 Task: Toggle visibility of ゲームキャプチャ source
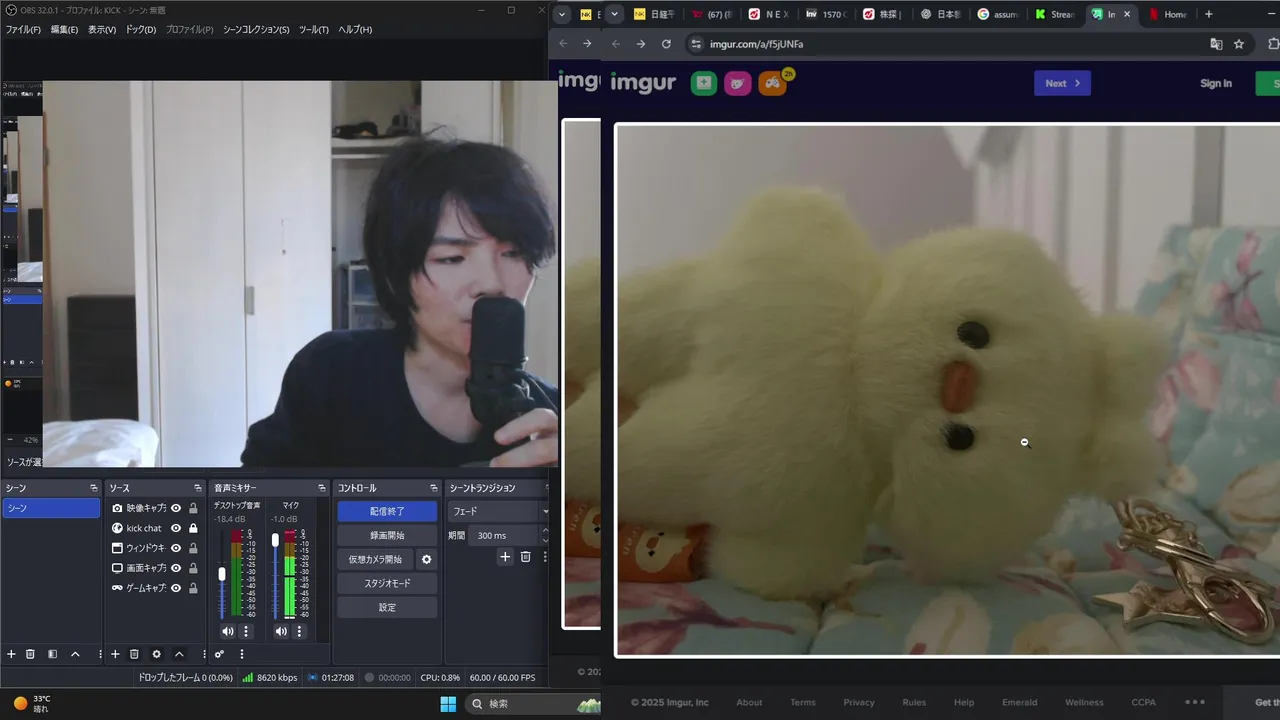pyautogui.click(x=176, y=588)
